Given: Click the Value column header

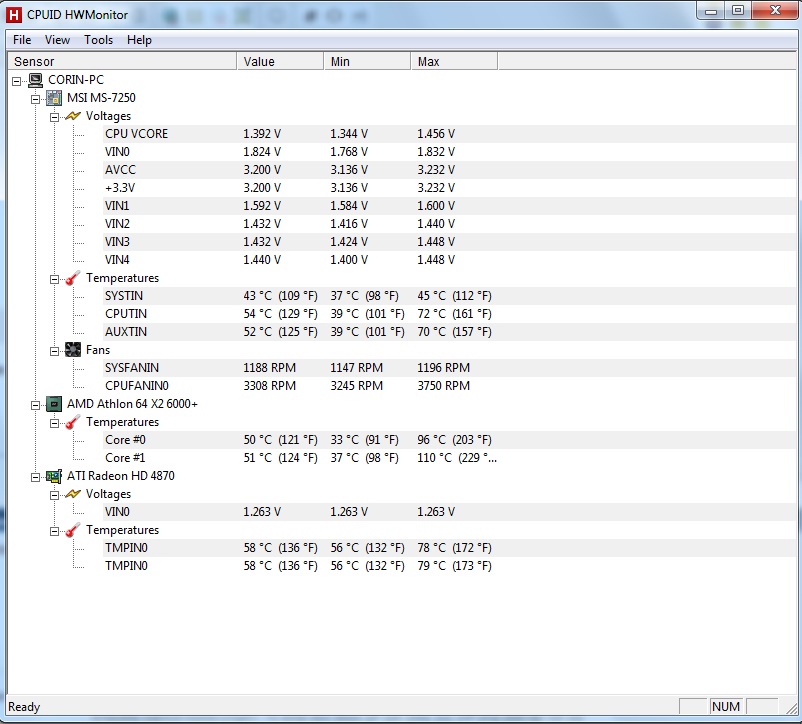Looking at the screenshot, I should click(x=280, y=61).
